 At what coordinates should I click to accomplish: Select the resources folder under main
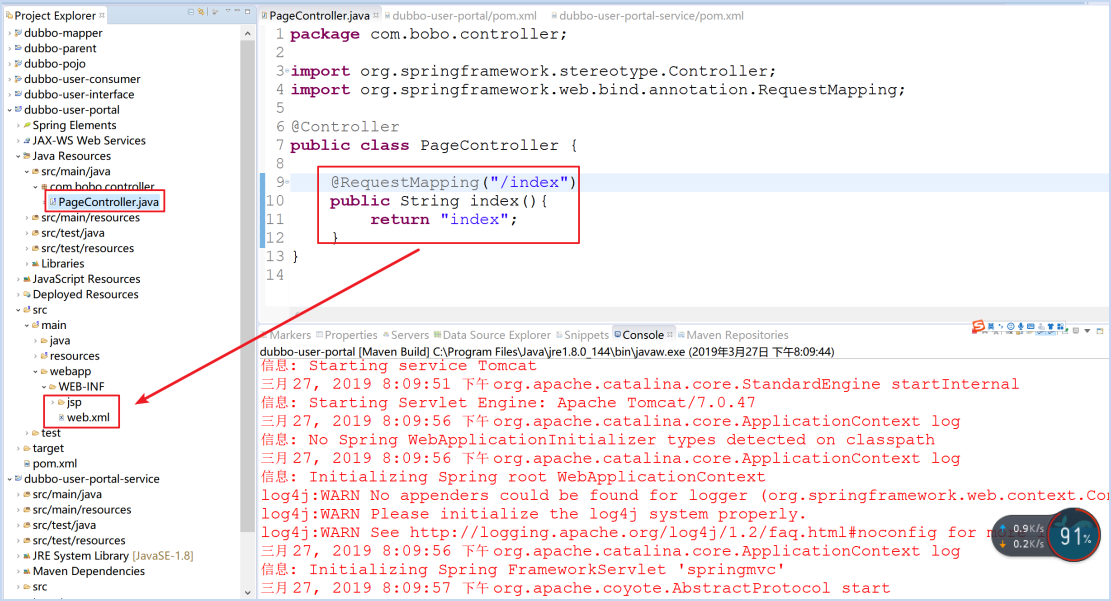click(x=74, y=356)
